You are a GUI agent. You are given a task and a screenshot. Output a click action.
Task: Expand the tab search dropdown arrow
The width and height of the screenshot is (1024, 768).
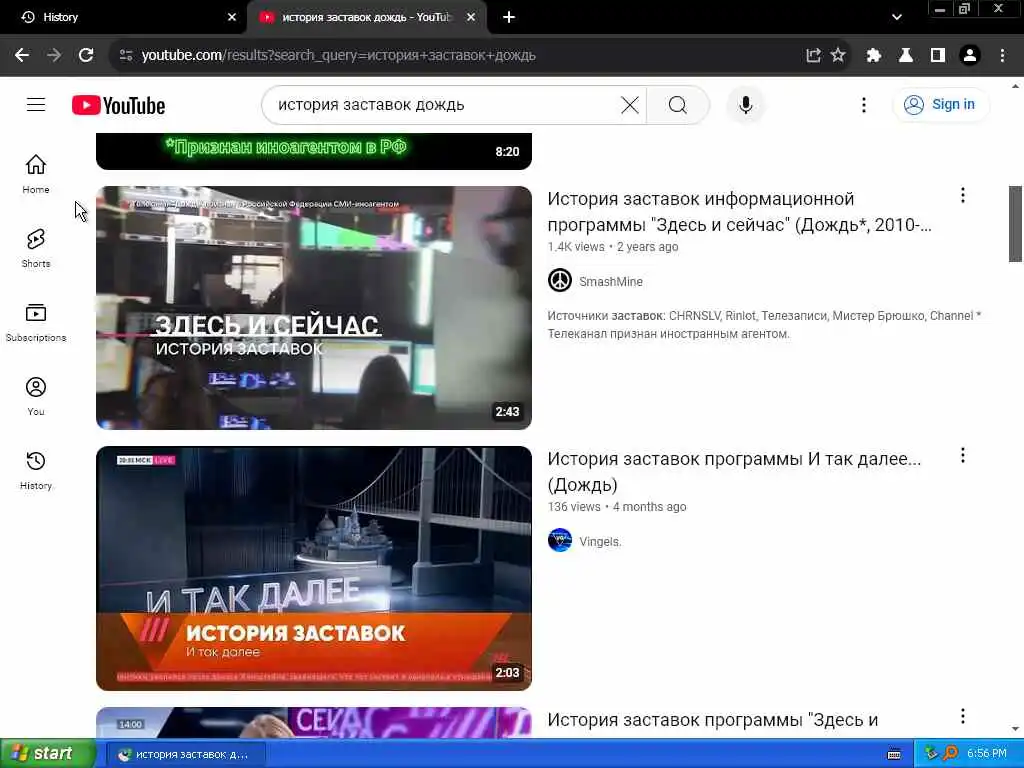(x=897, y=17)
